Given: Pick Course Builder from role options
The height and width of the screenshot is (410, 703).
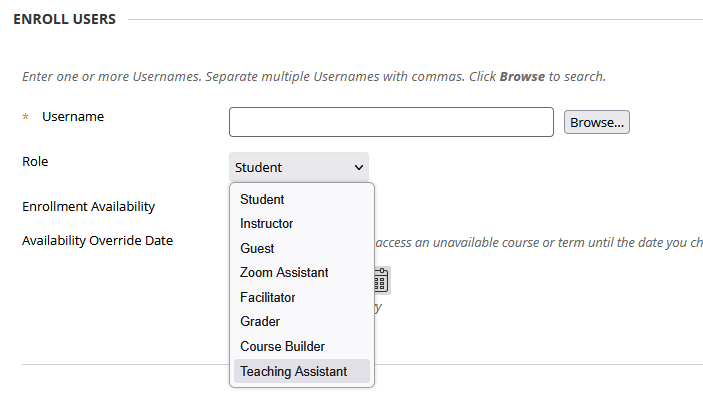Looking at the screenshot, I should click(x=282, y=346).
